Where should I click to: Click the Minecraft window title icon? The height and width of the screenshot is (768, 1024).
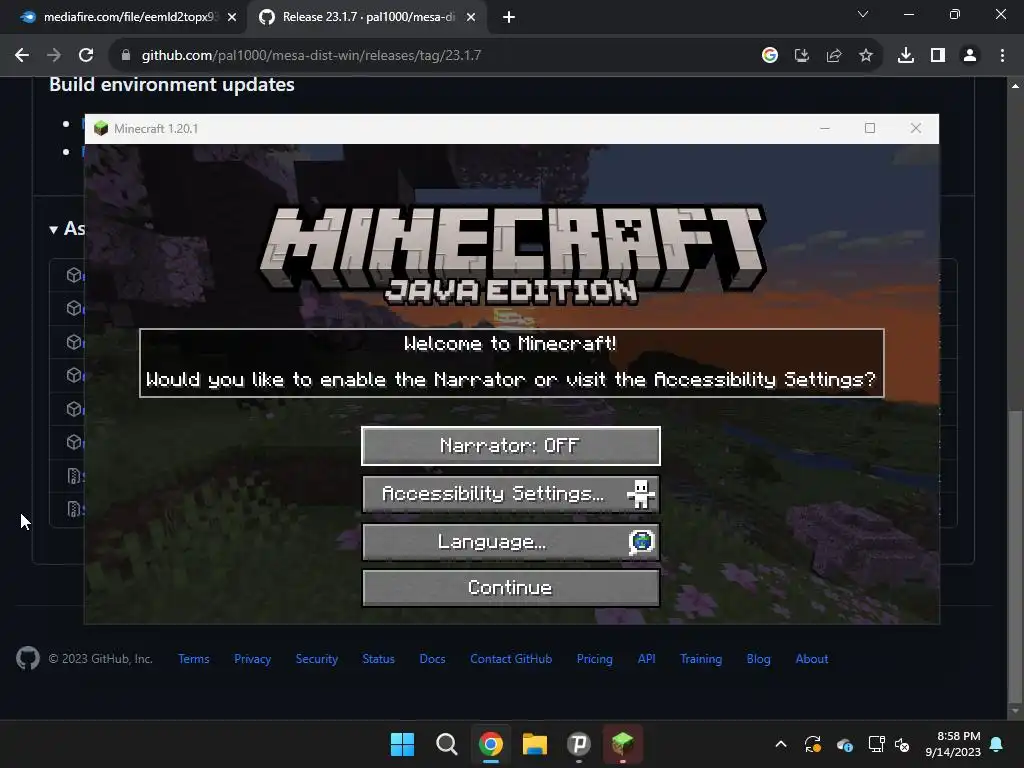tap(101, 128)
